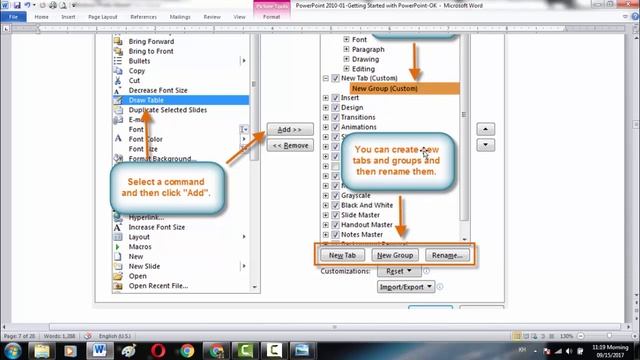This screenshot has height=360, width=640.
Task: Uncheck the Animations tab checkbox
Action: point(335,127)
